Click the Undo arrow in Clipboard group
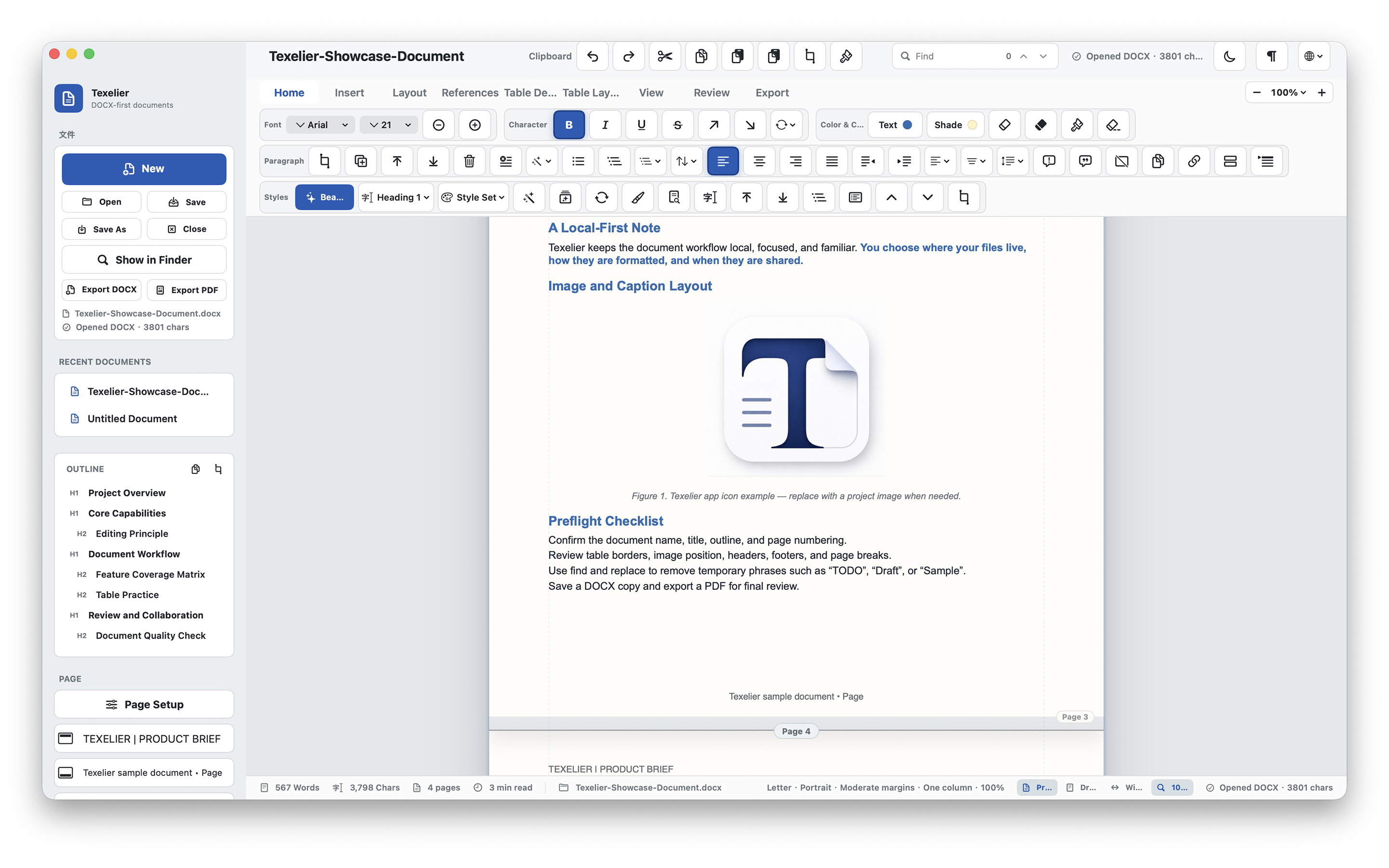 pos(592,56)
